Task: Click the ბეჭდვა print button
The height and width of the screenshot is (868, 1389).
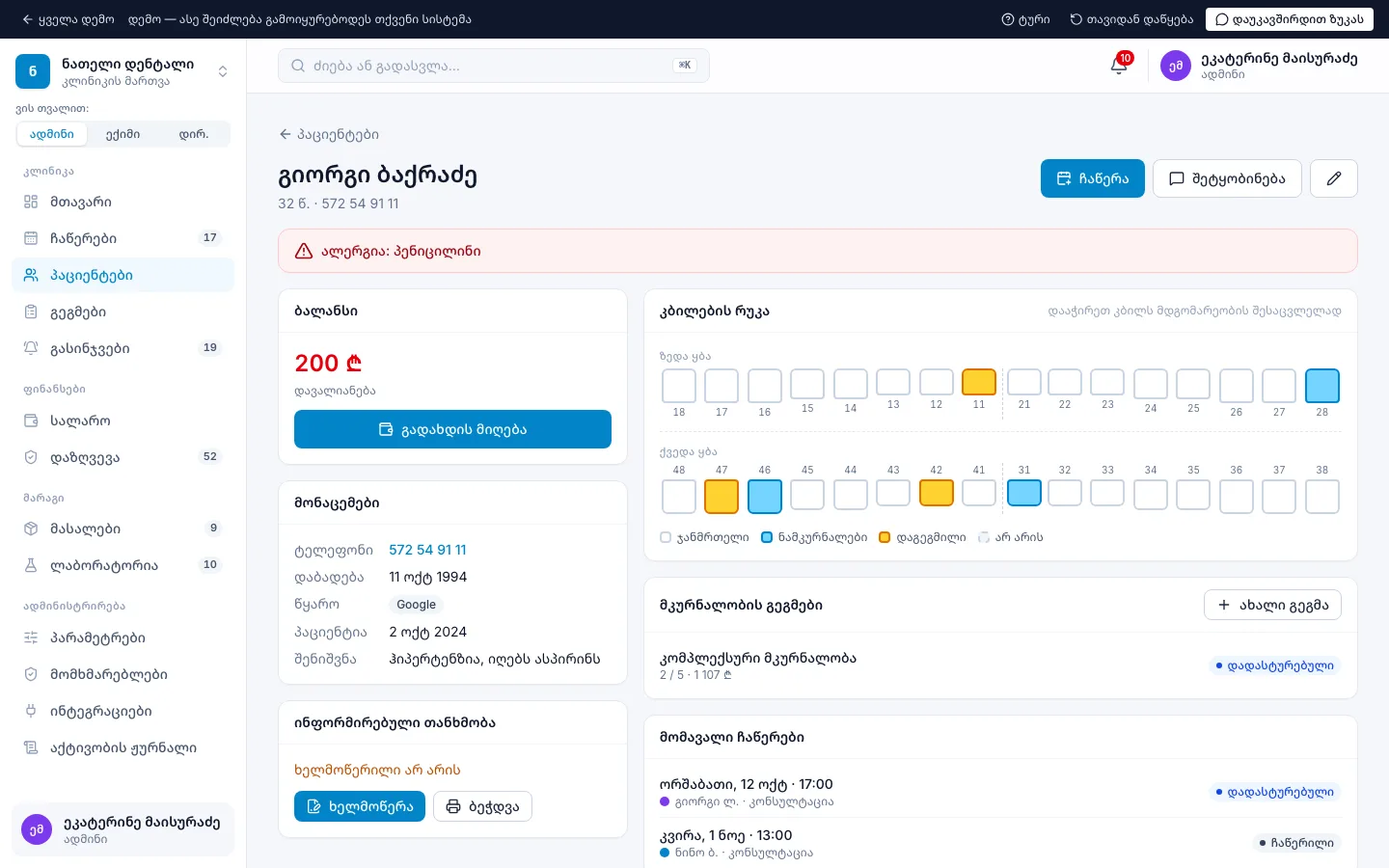Action: pyautogui.click(x=482, y=806)
